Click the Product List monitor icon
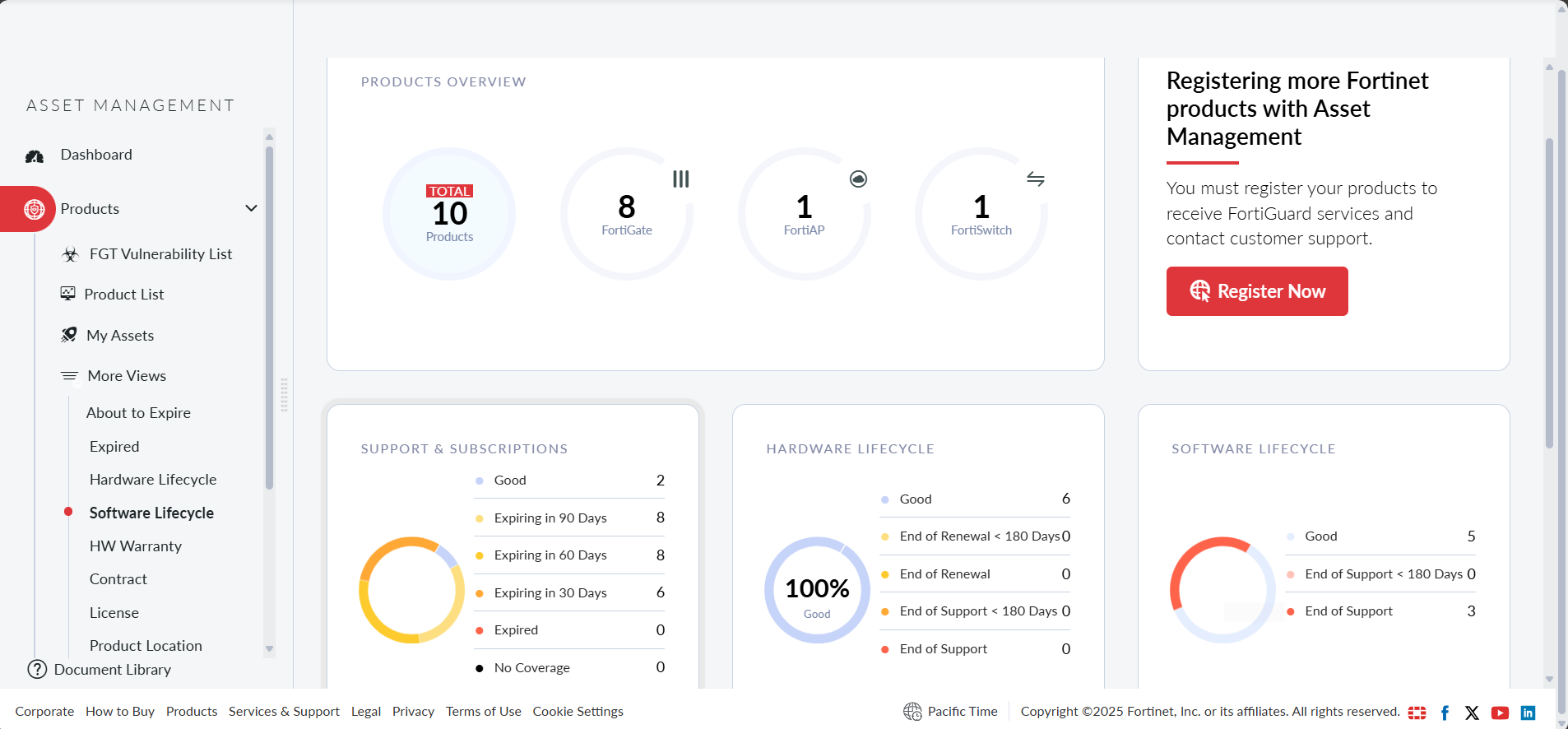This screenshot has height=729, width=1568. (68, 294)
